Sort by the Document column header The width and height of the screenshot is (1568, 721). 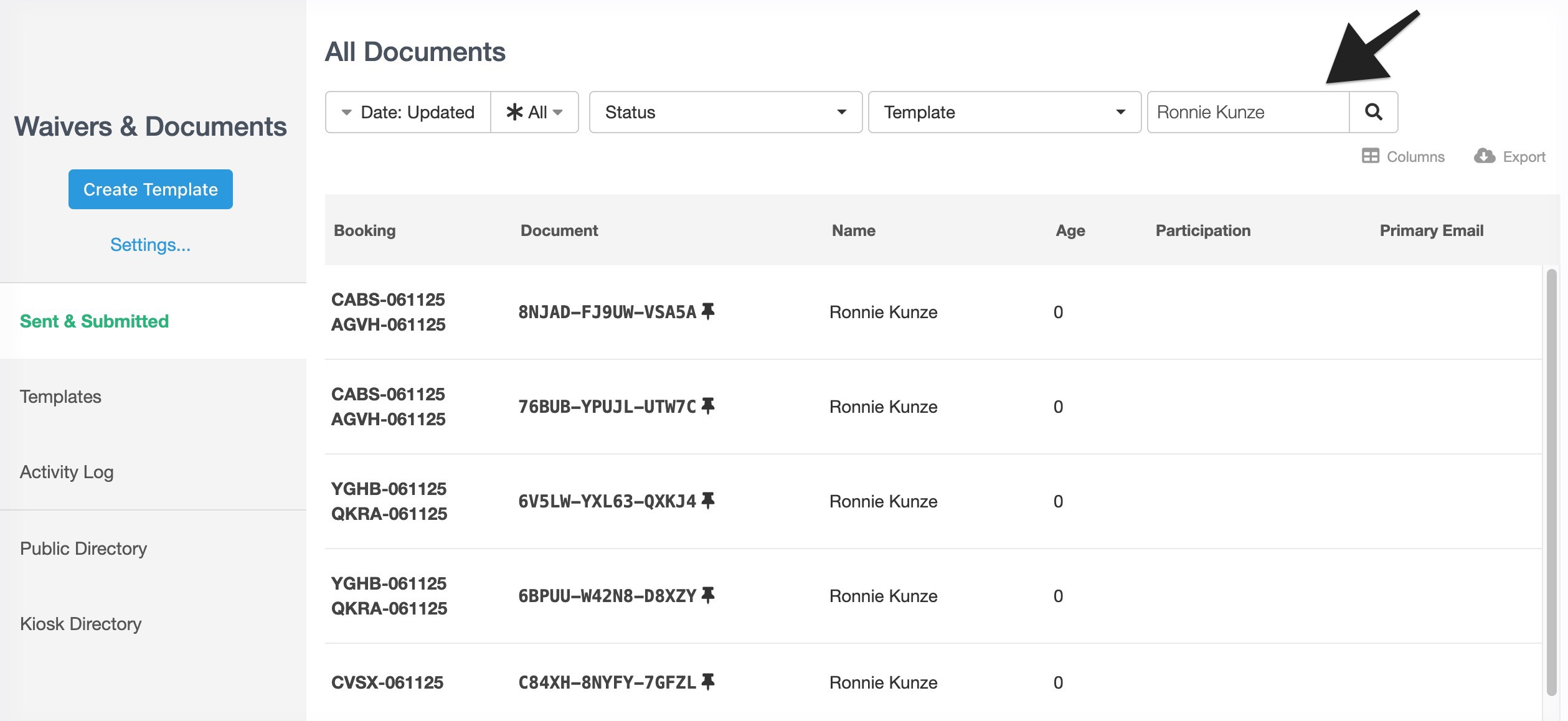coord(559,230)
